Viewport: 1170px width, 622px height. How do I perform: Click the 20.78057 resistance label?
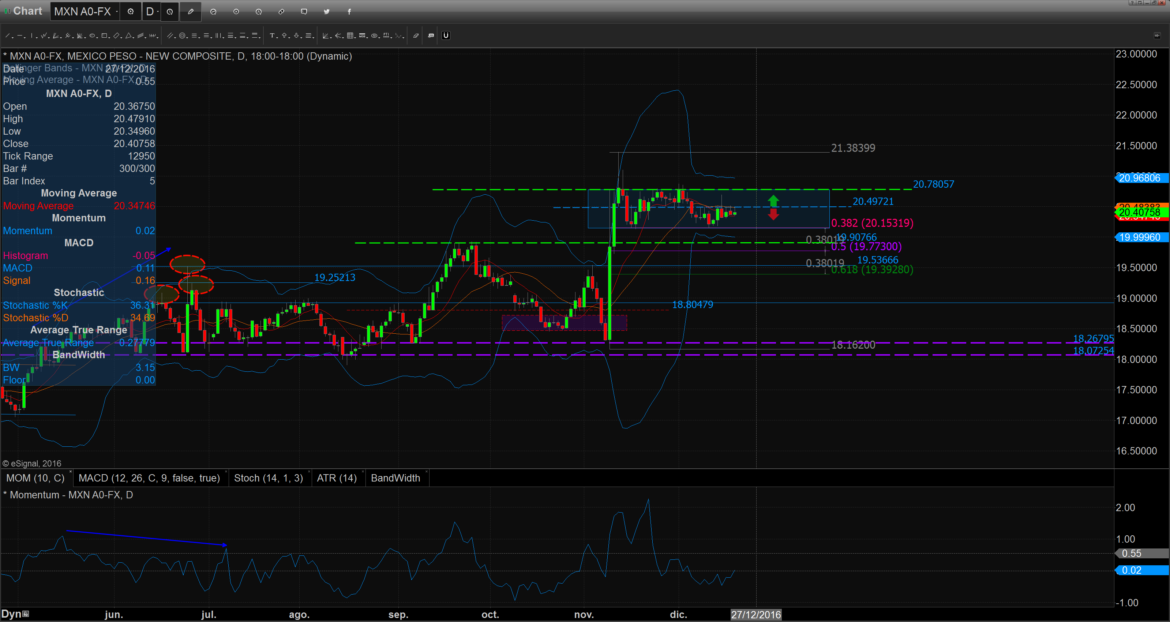[933, 184]
